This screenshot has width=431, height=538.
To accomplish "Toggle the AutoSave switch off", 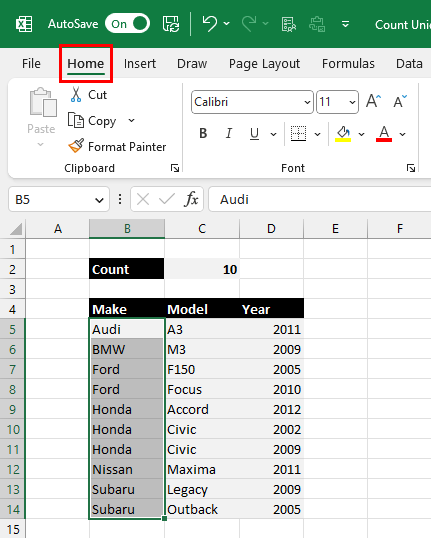I will [127, 24].
